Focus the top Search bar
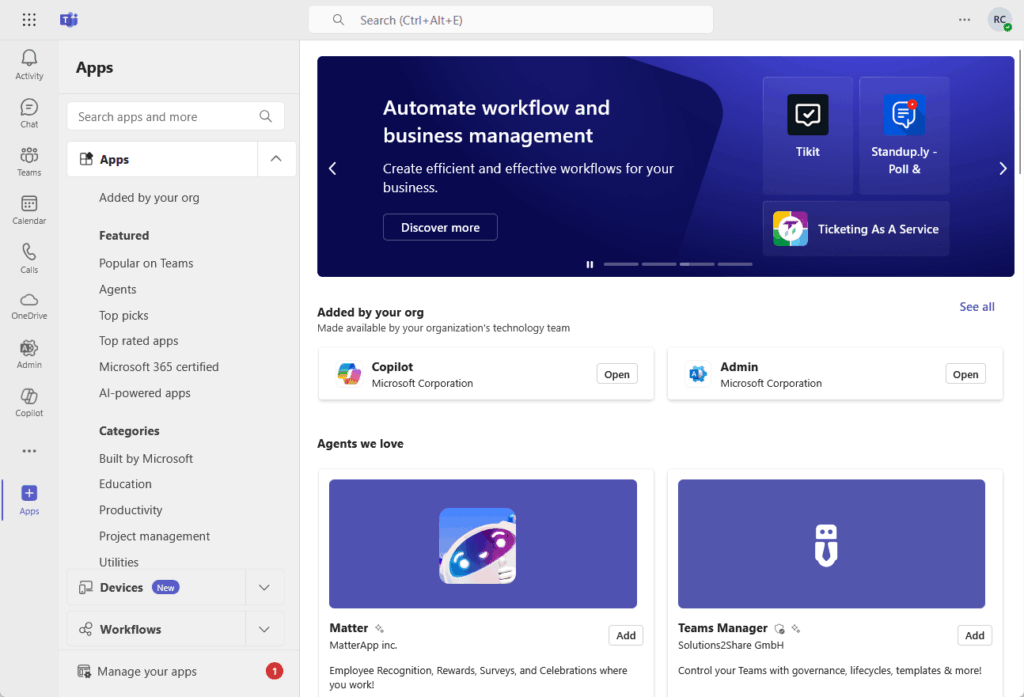1024x697 pixels. [x=511, y=20]
